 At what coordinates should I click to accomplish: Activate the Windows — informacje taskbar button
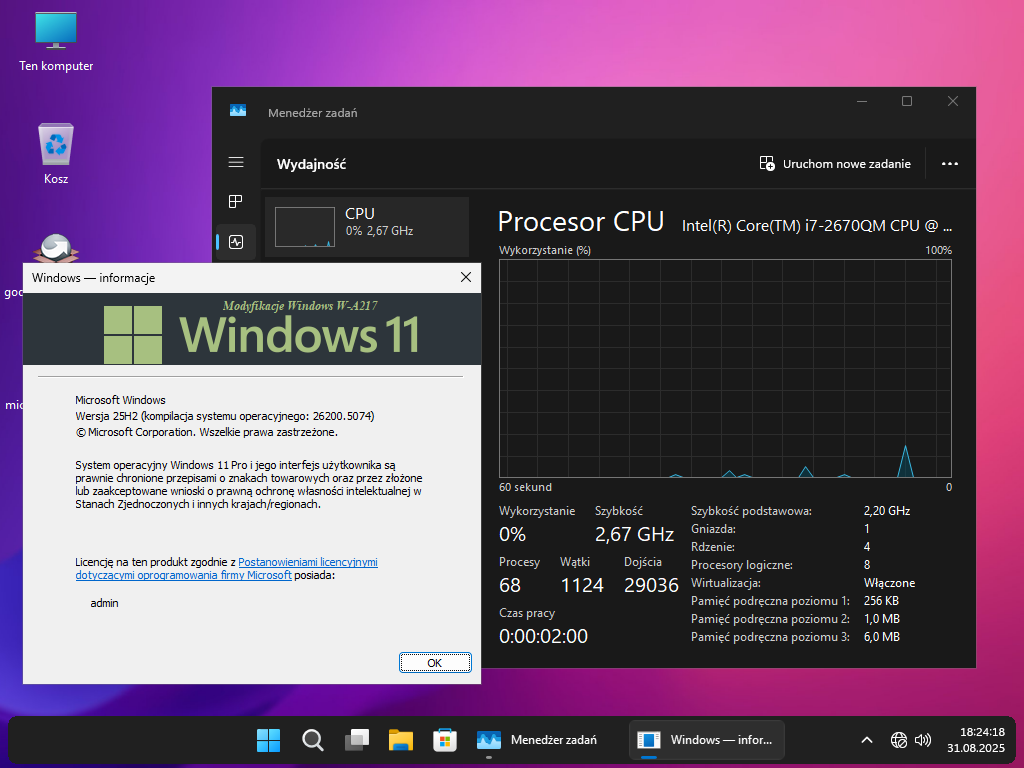[706, 740]
